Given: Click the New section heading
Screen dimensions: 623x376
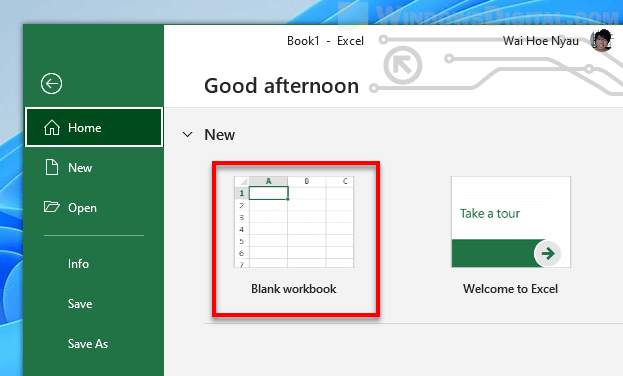Looking at the screenshot, I should [x=219, y=135].
